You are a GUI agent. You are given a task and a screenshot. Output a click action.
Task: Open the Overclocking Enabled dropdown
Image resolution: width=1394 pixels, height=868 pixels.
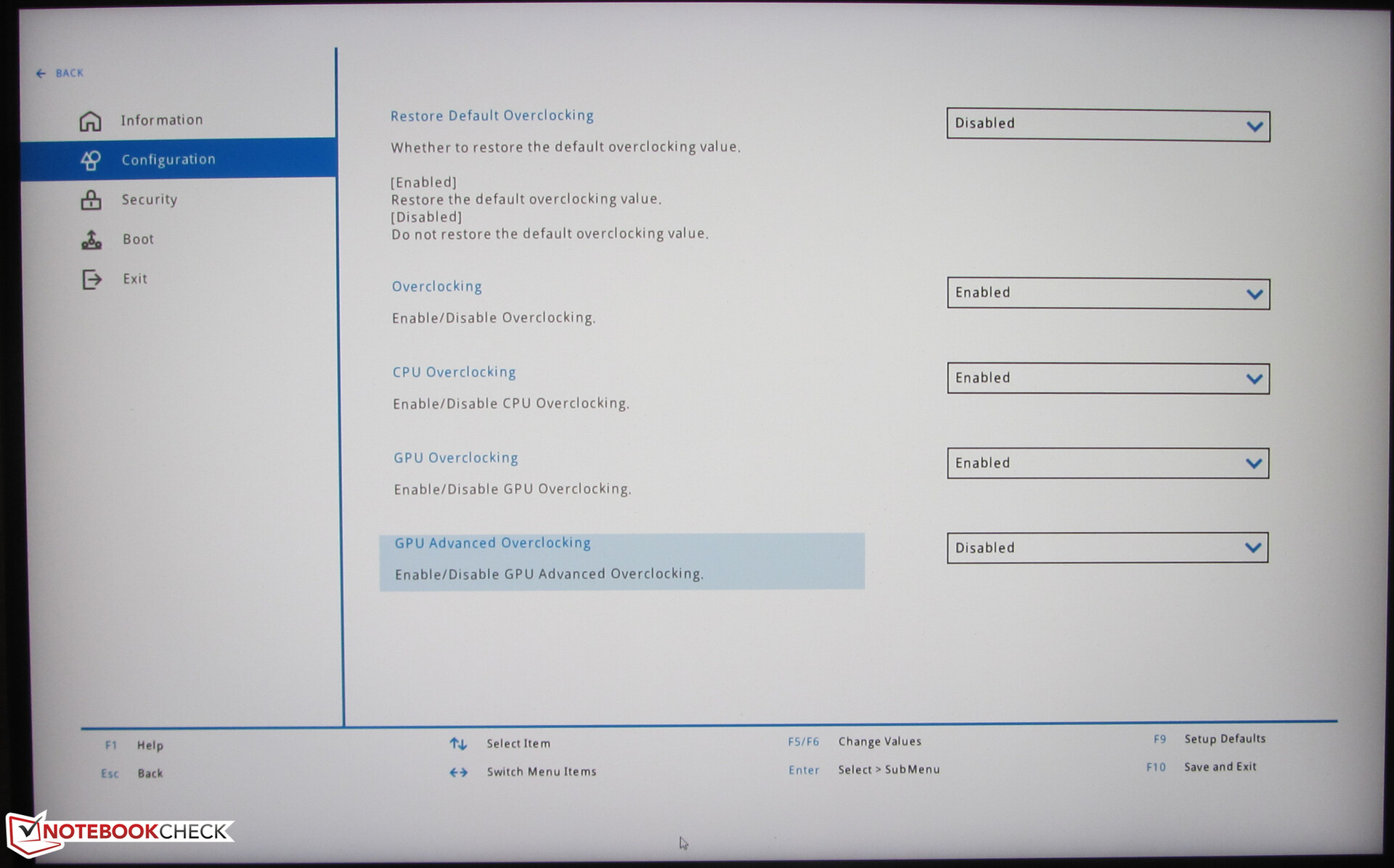[1108, 294]
